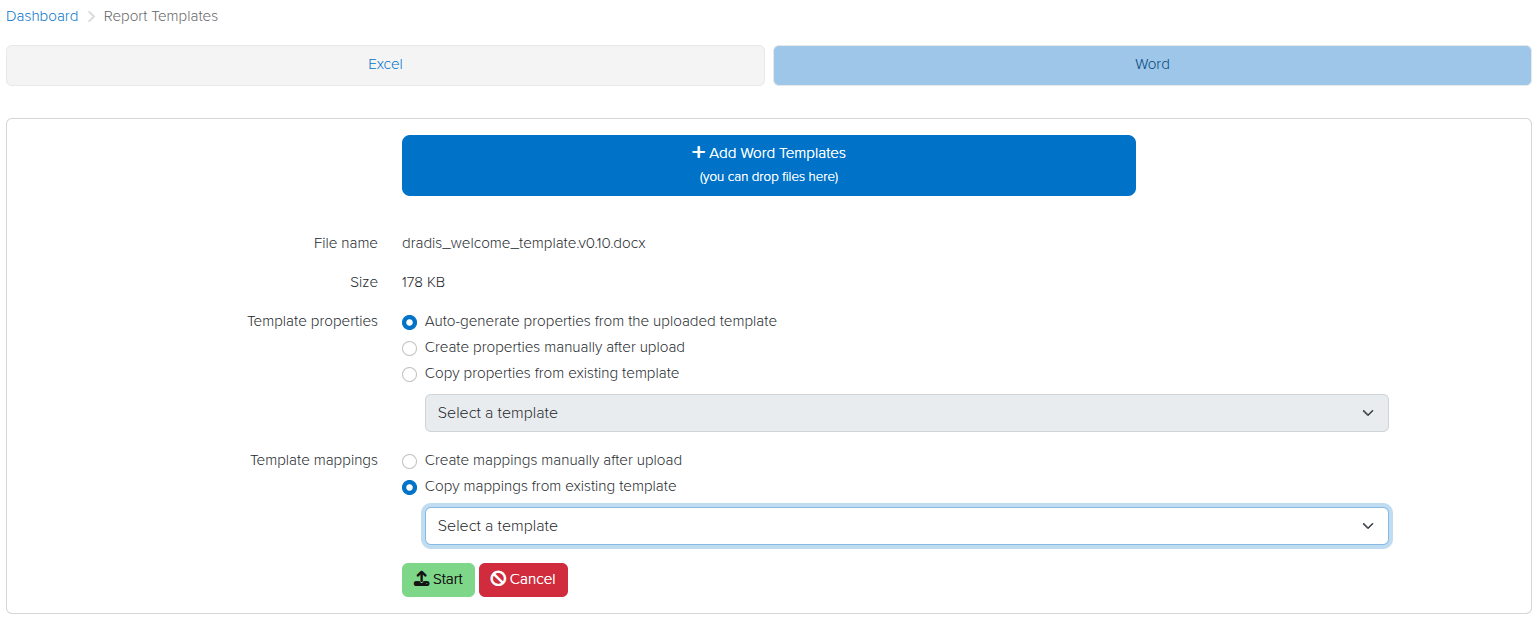The height and width of the screenshot is (618, 1538).
Task: Switch to the Excel tab
Action: point(385,65)
